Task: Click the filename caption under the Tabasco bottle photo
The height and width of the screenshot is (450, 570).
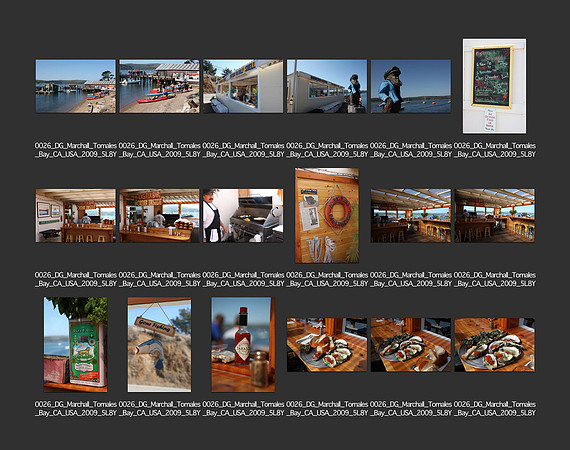Action: click(x=243, y=409)
